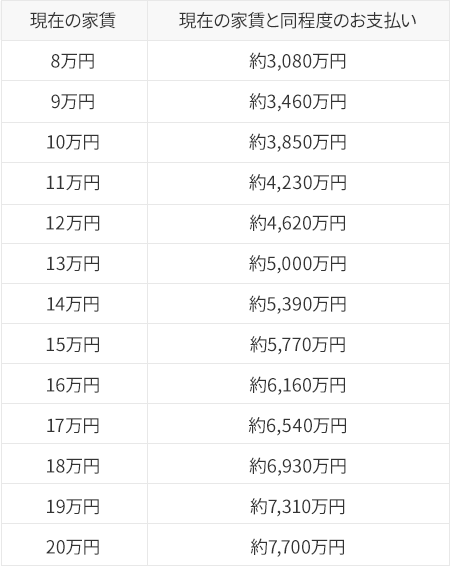This screenshot has width=450, height=566.
Task: Select the 約5,000万円 amount
Action: click(298, 264)
